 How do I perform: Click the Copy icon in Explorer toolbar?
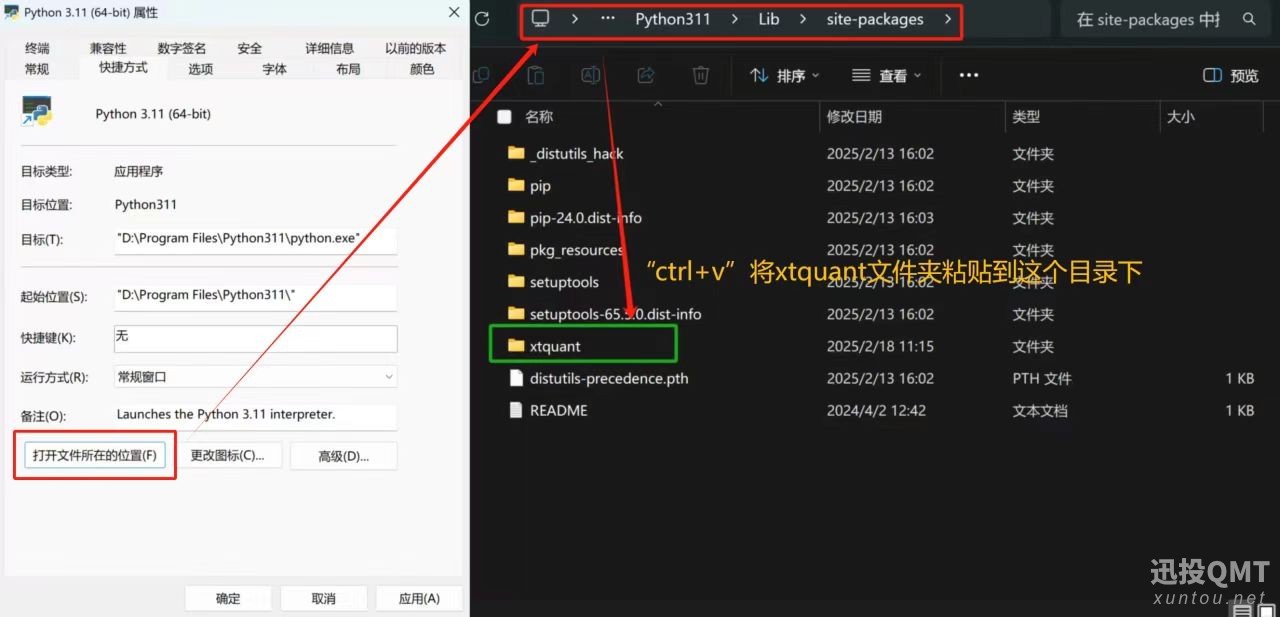(481, 75)
